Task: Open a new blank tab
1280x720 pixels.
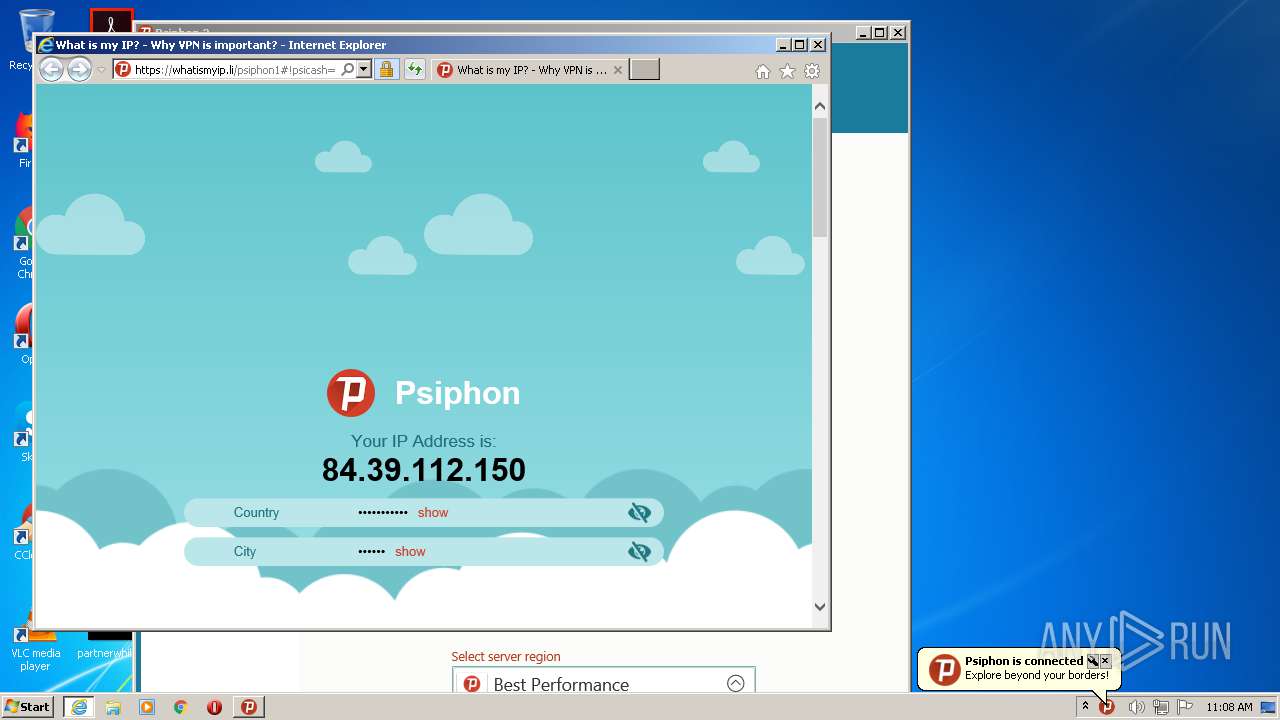Action: coord(645,70)
